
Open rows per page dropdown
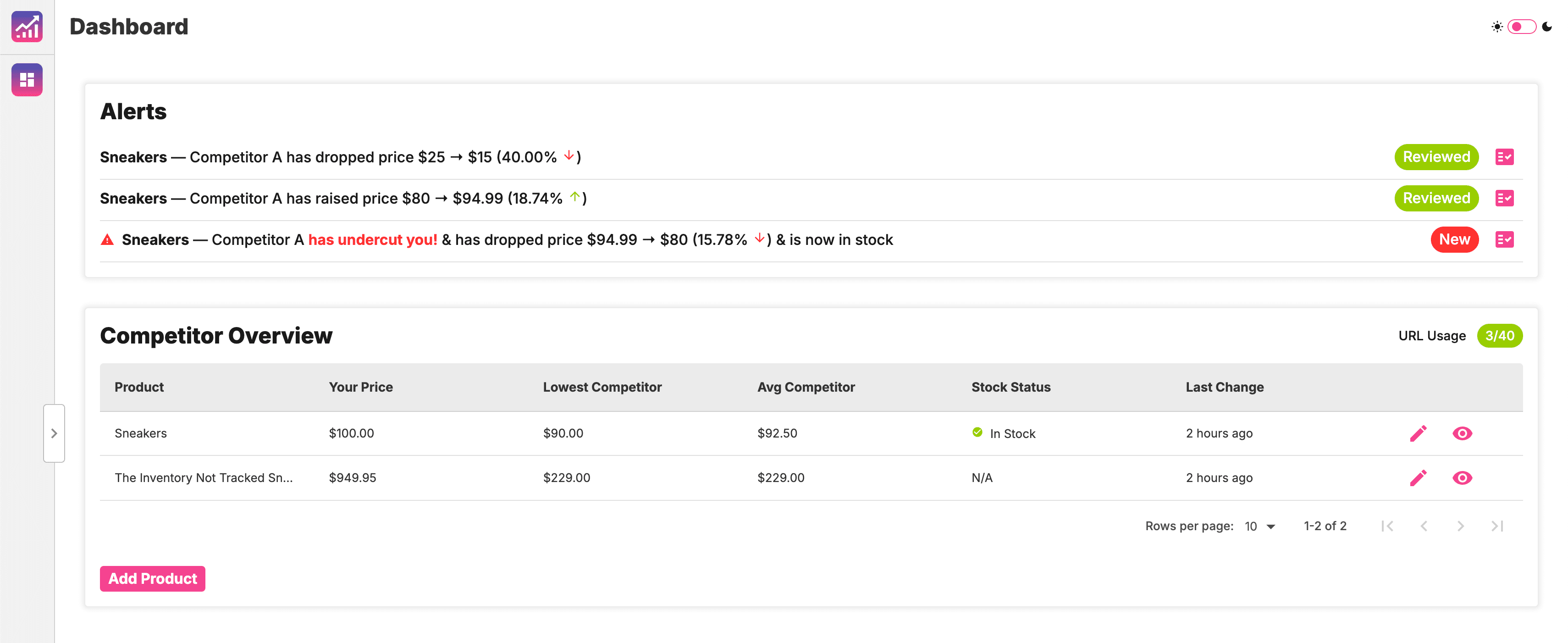pyautogui.click(x=1260, y=526)
